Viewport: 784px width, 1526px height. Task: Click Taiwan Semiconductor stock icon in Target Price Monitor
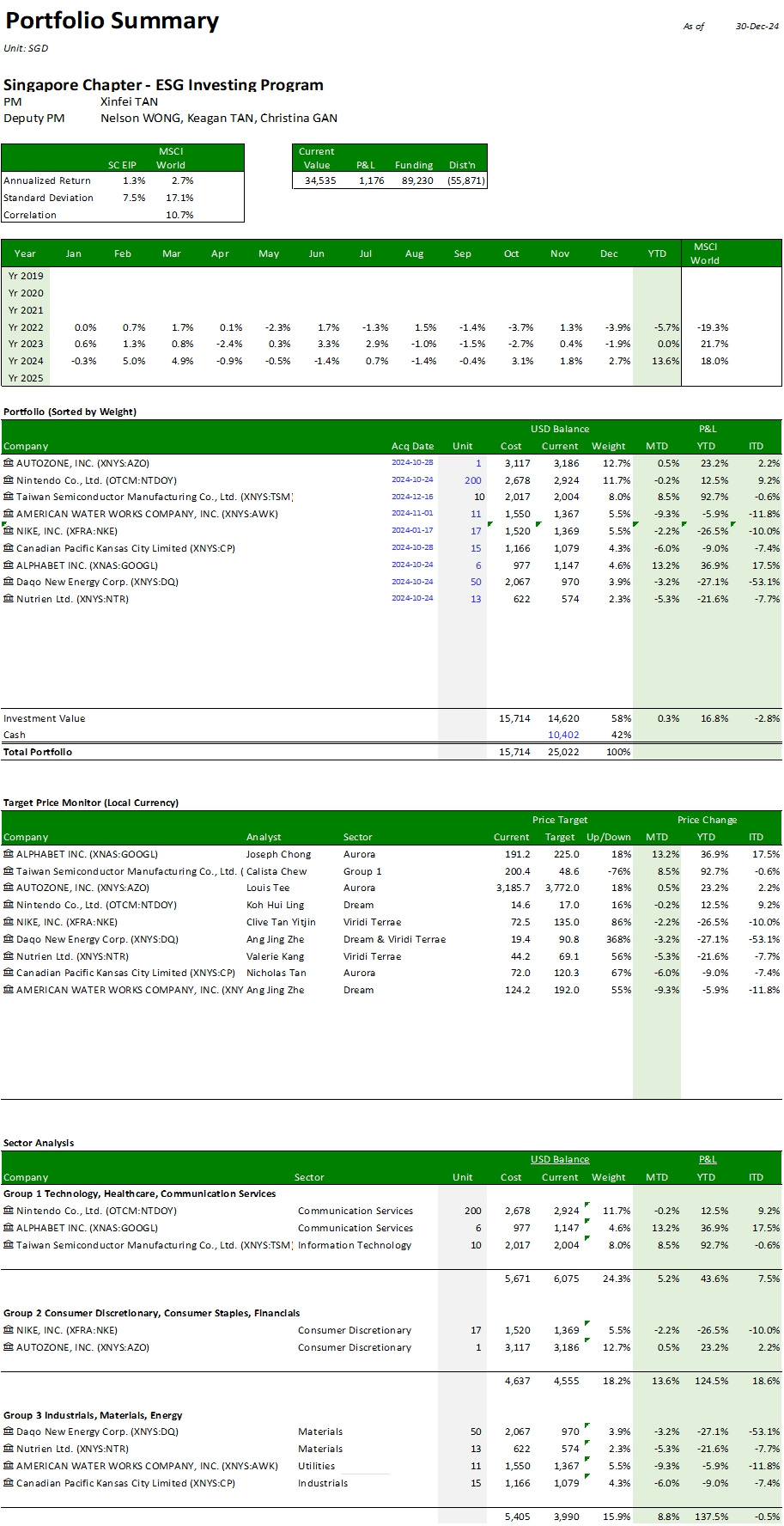click(x=9, y=871)
